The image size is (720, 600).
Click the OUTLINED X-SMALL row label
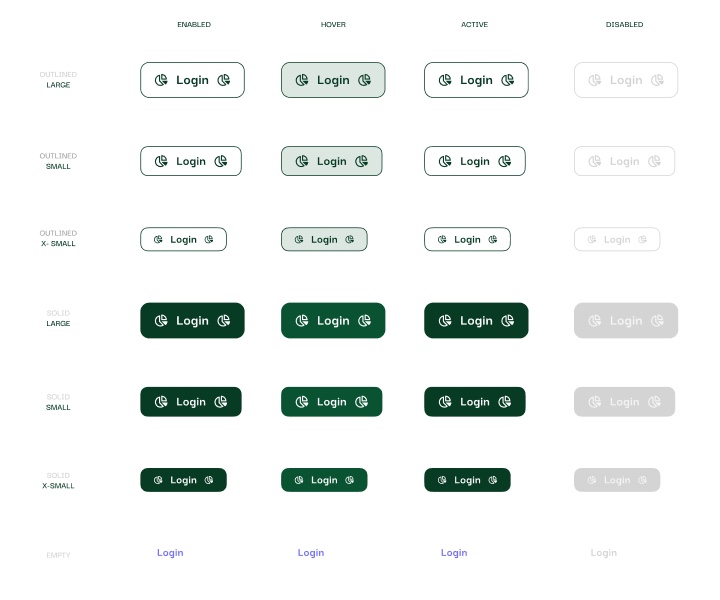click(58, 238)
